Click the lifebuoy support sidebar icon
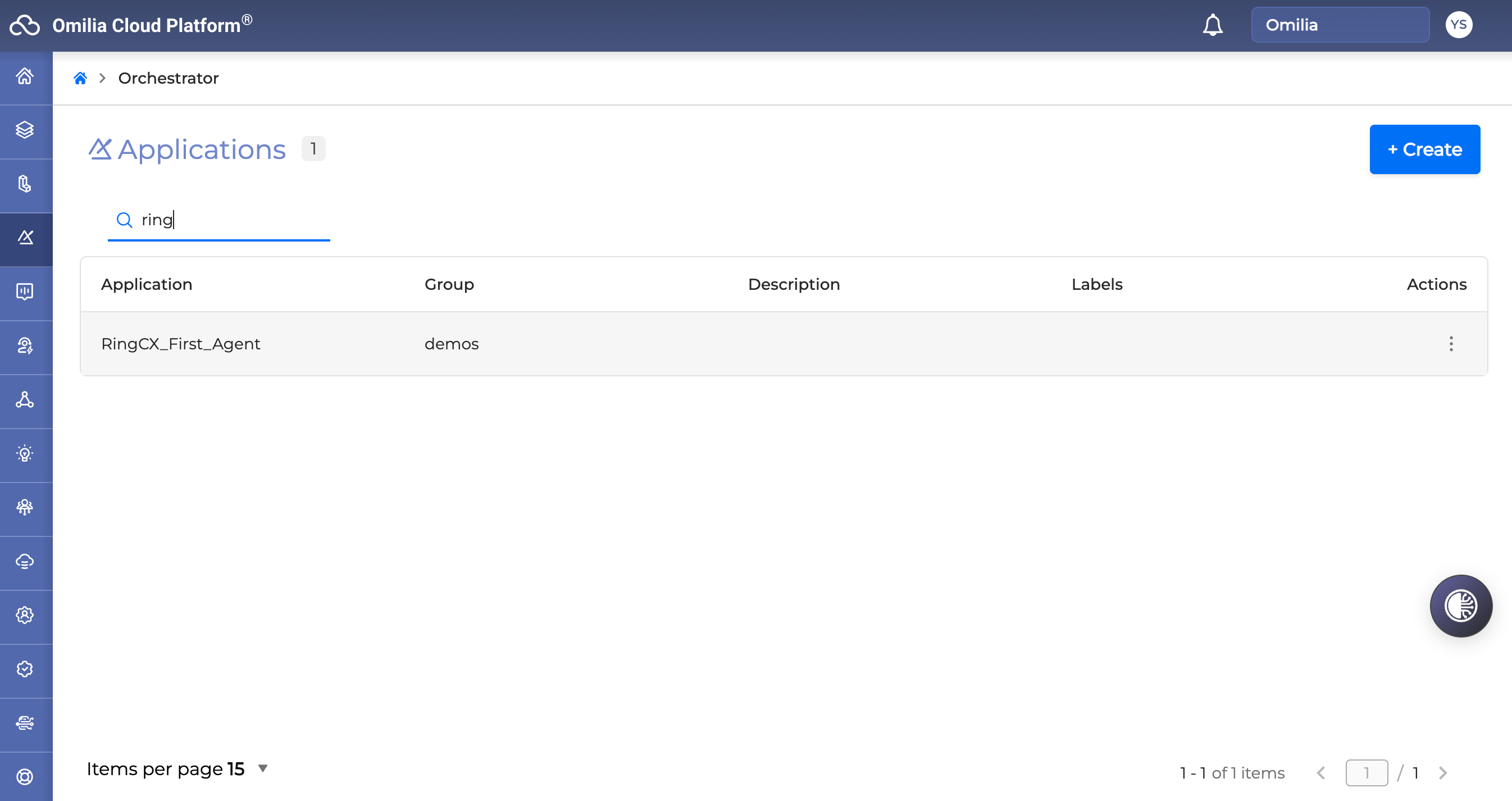 coord(25,777)
